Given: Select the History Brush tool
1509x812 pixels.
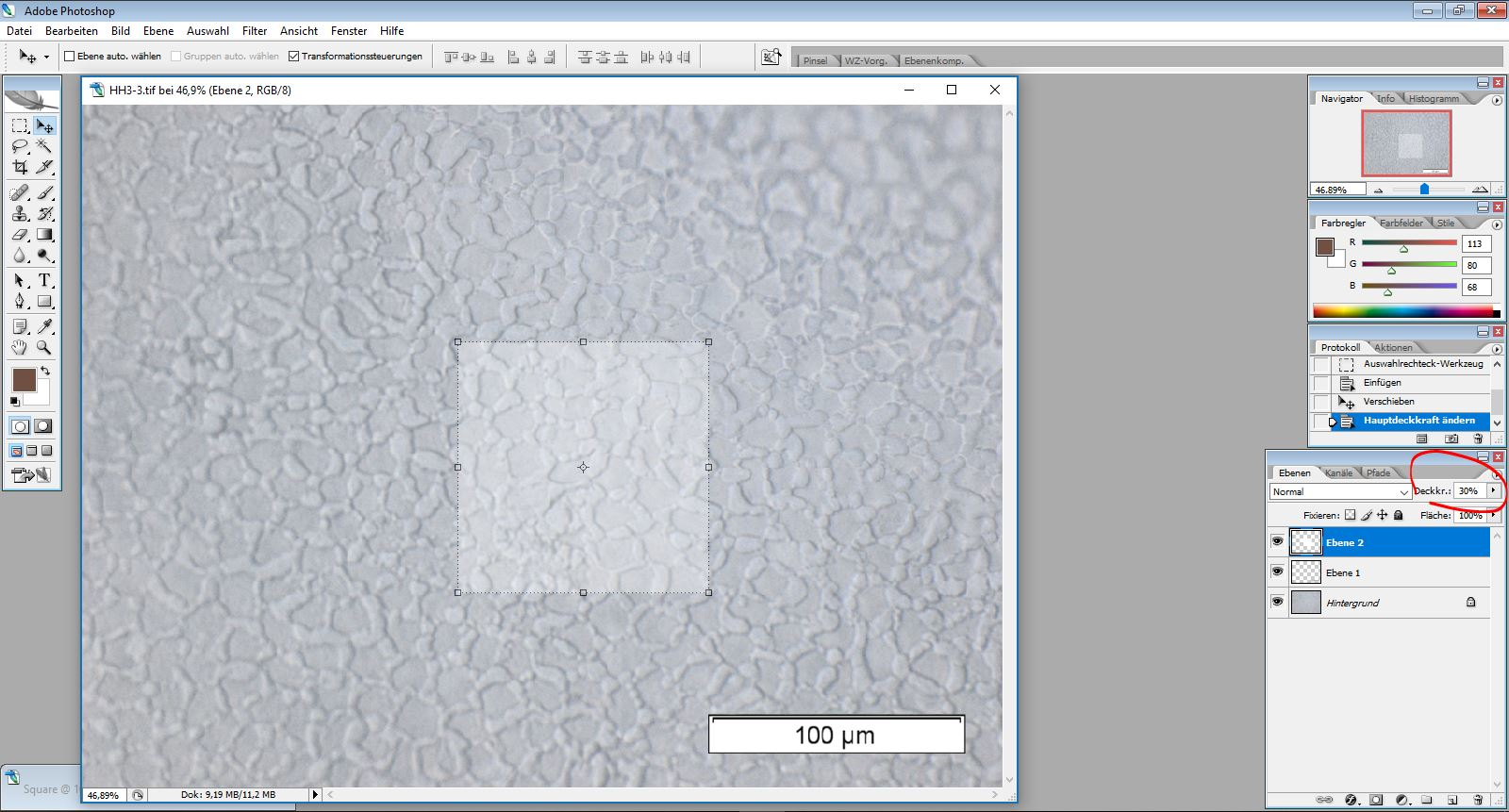Looking at the screenshot, I should pyautogui.click(x=44, y=213).
